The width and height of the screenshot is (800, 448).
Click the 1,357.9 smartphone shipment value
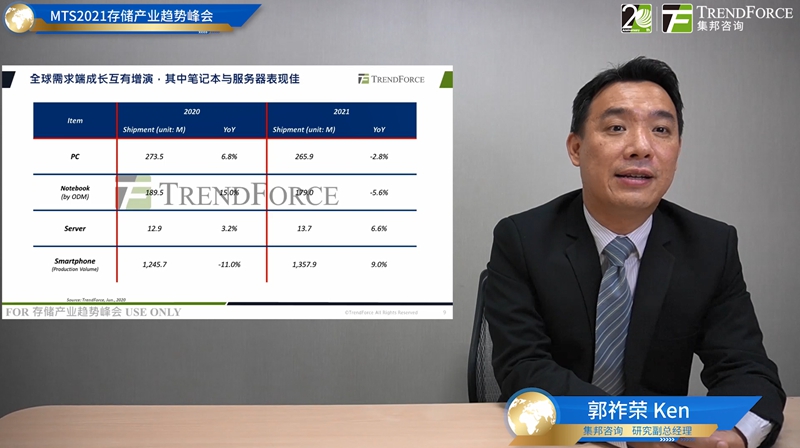300,264
